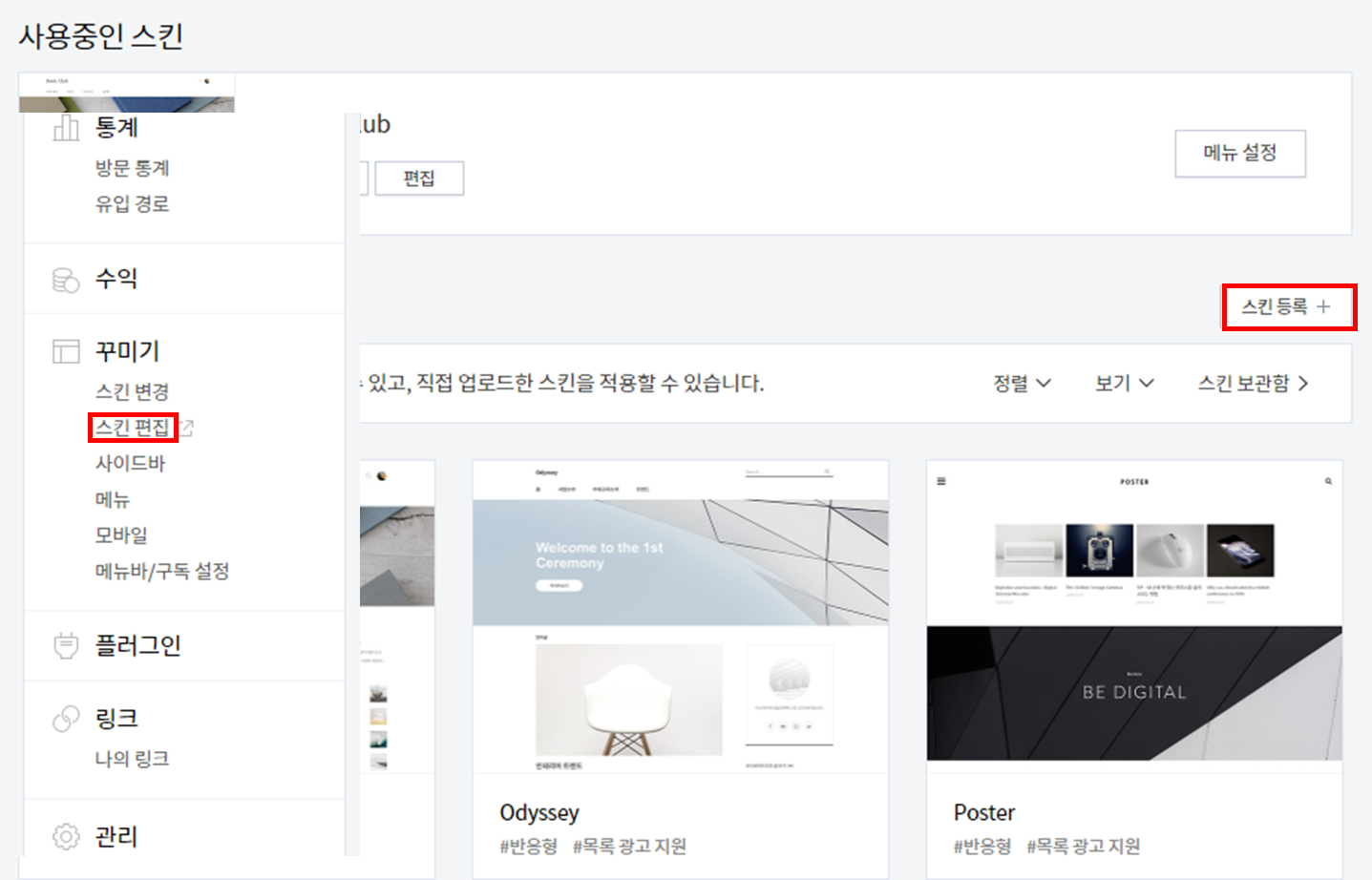This screenshot has height=880, width=1372.
Task: Go to 유입 경로
Action: [x=132, y=203]
